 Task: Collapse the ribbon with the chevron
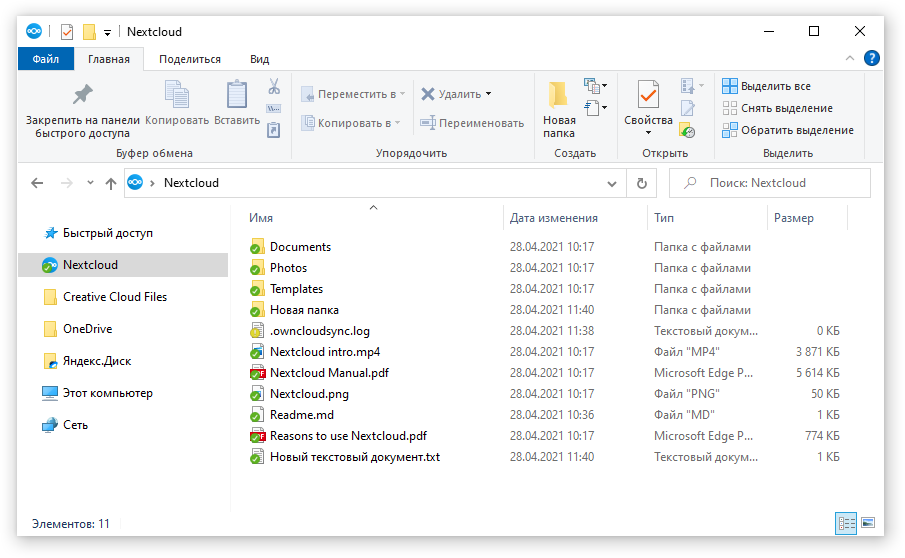tap(850, 58)
